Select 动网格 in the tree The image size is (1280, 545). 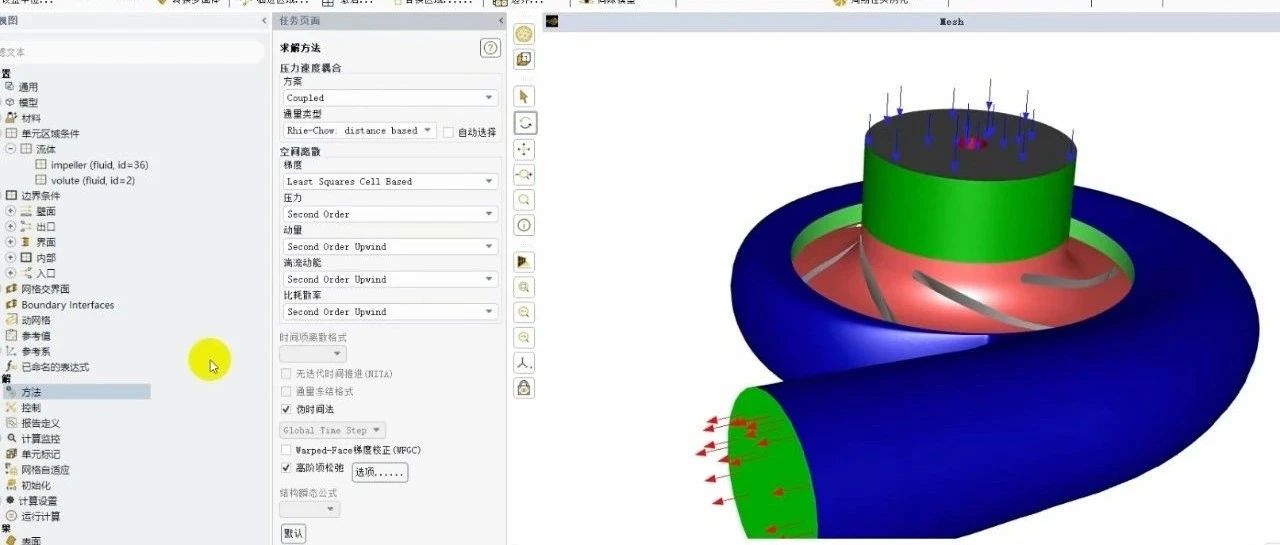36,320
